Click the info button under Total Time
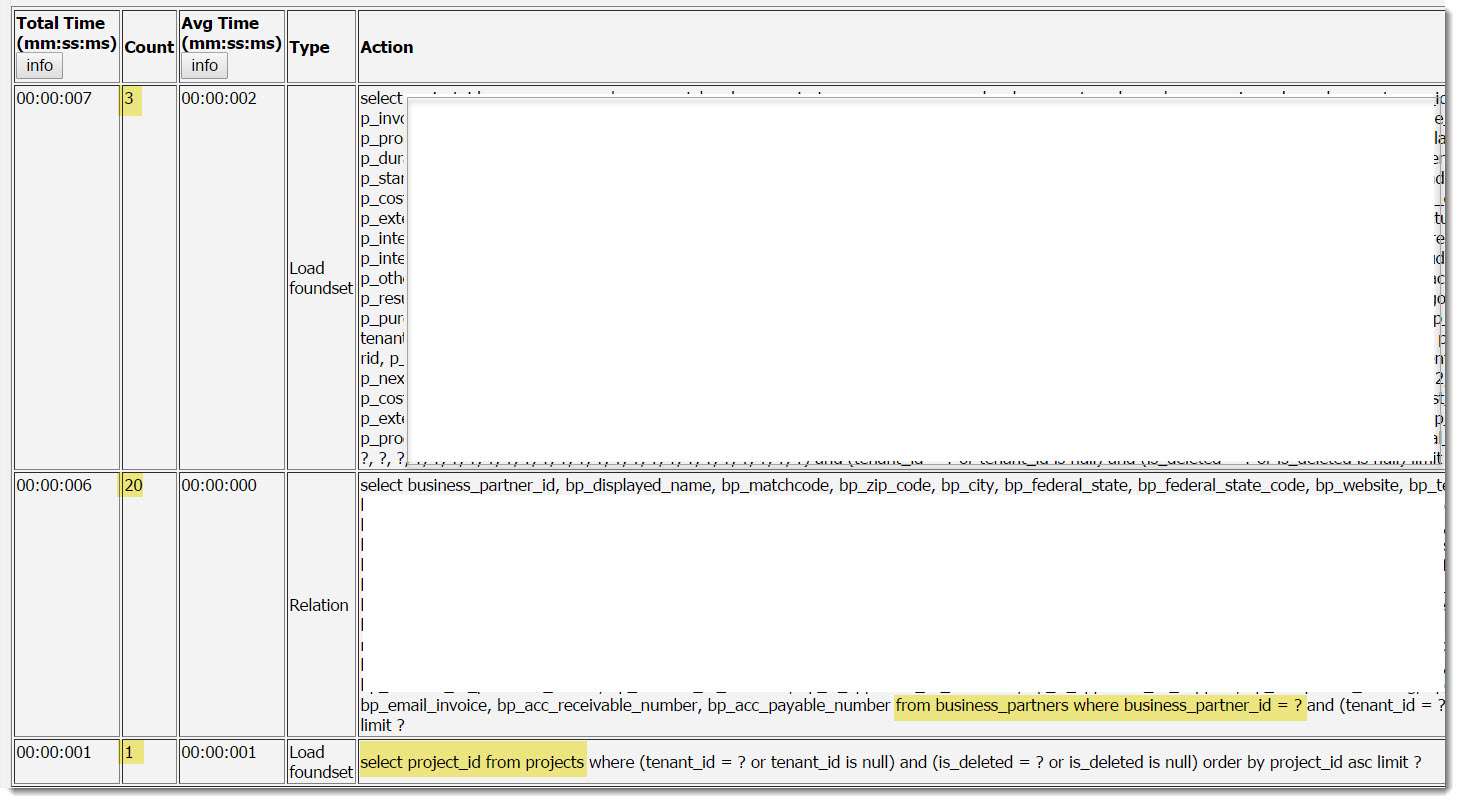Screen dimensions: 1460x803 tap(40, 66)
